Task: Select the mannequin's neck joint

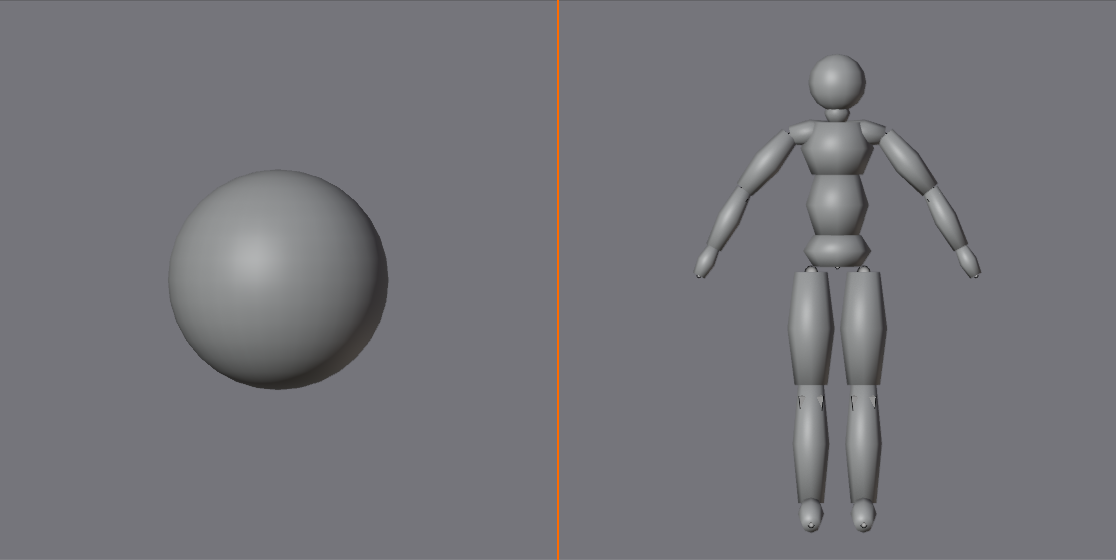Action: point(837,115)
